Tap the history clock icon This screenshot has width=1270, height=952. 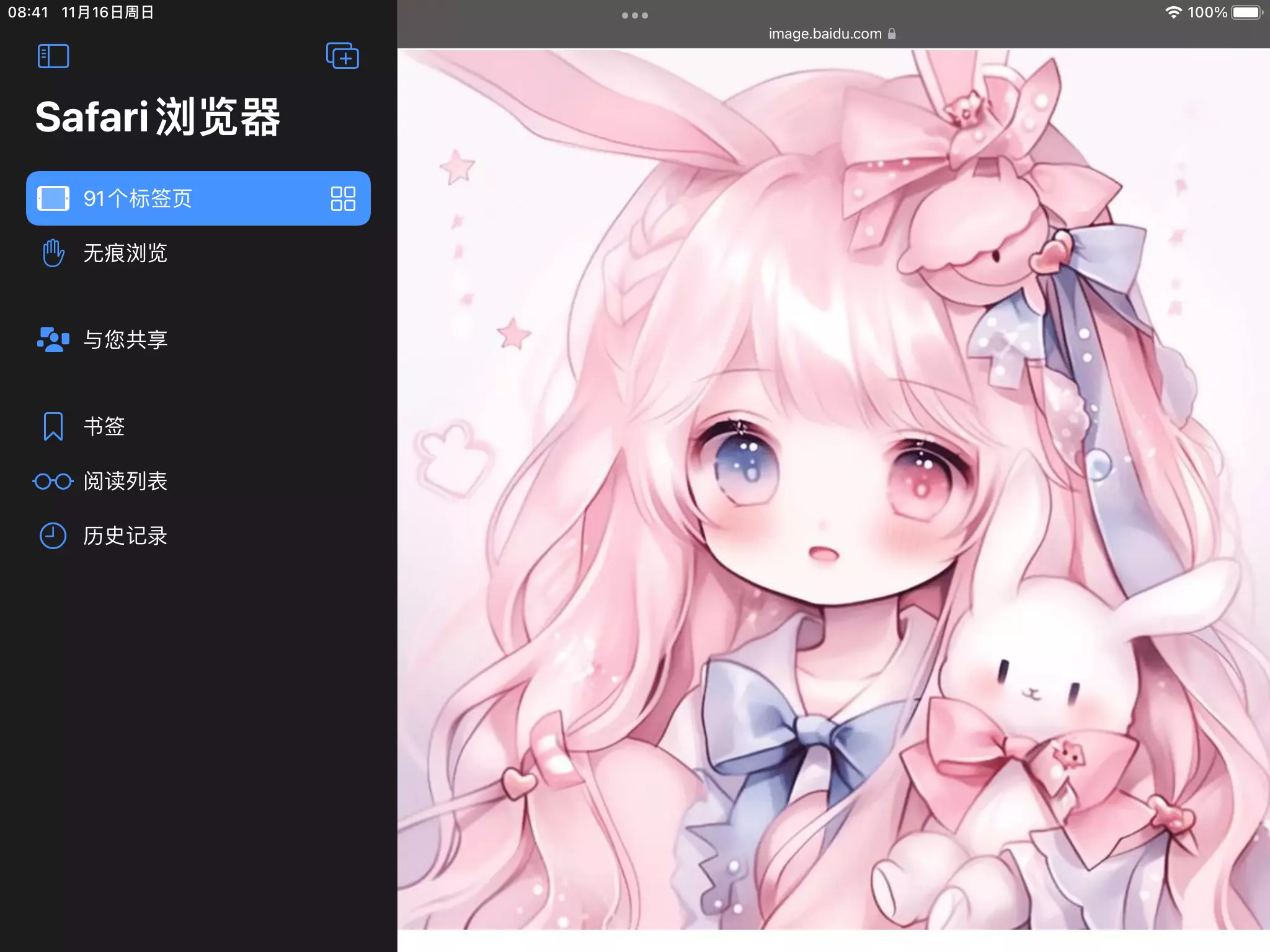coord(53,535)
